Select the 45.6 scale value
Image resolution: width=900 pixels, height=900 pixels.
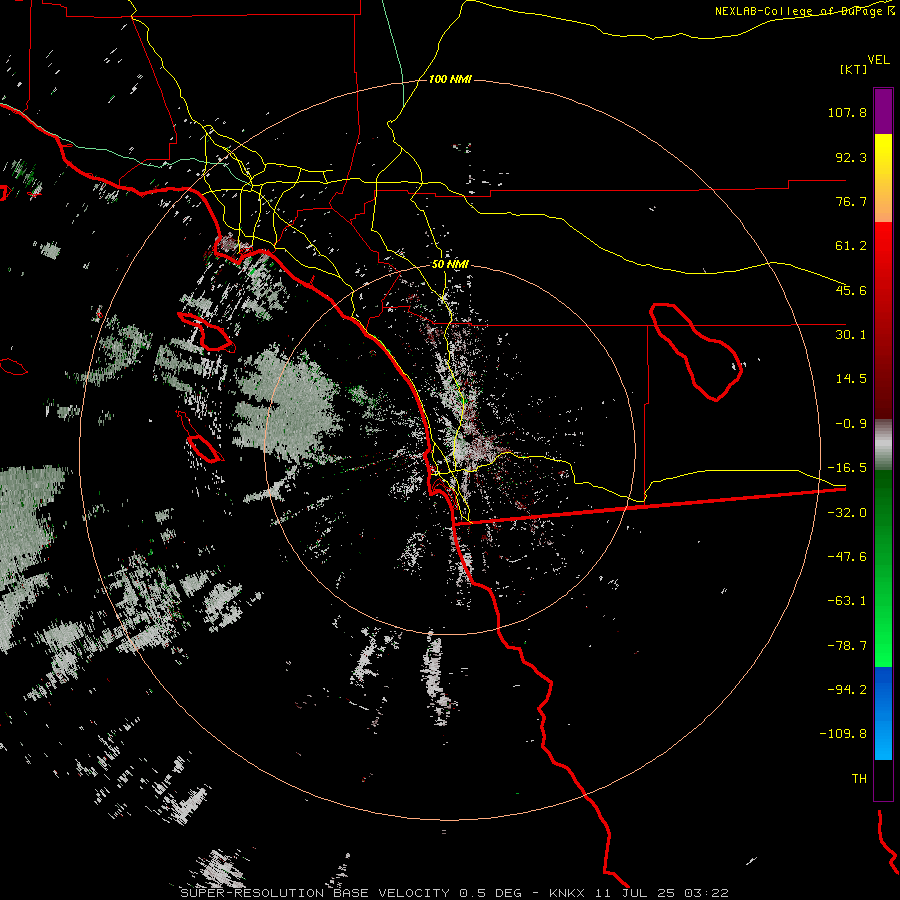(x=851, y=290)
